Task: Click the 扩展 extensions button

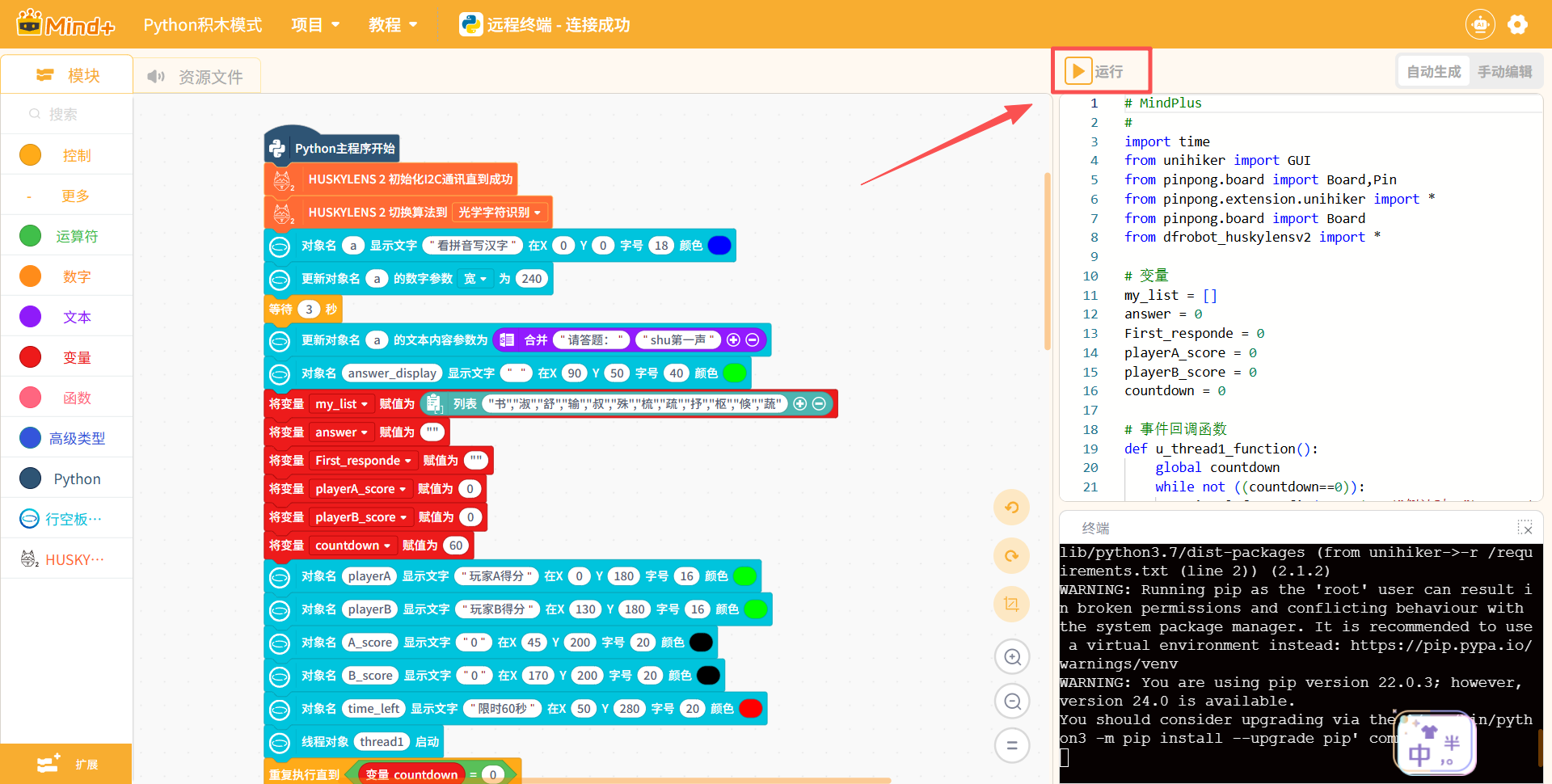Action: [x=66, y=764]
